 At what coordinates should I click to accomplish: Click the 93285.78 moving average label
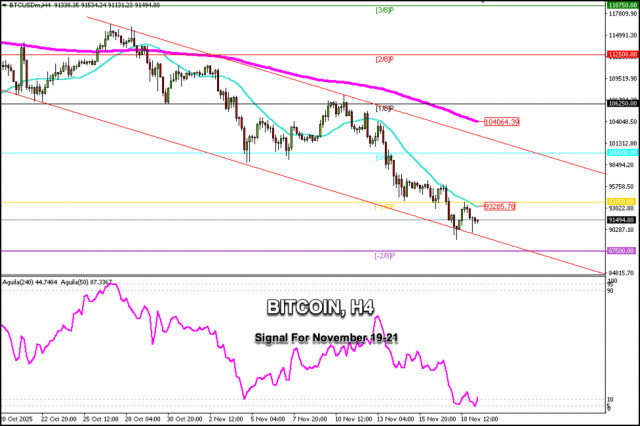[x=500, y=206]
